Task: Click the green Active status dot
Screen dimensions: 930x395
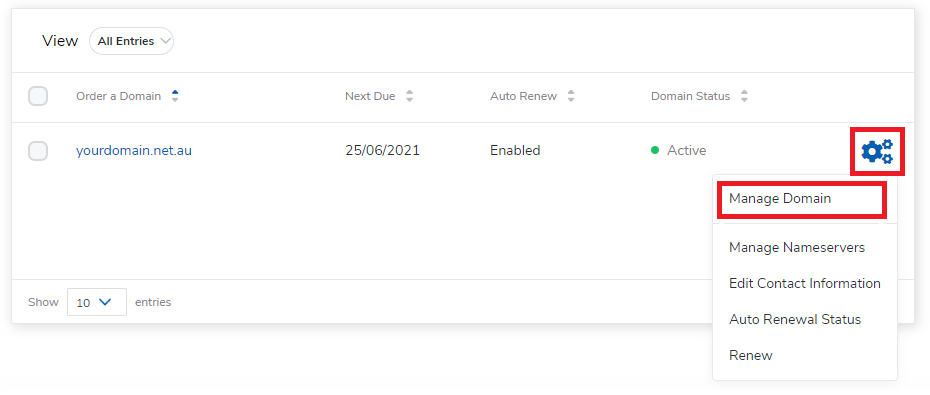Action: pos(655,151)
